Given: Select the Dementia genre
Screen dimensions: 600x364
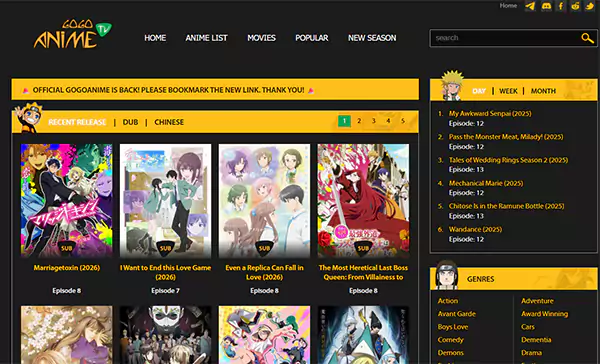Looking at the screenshot, I should (536, 340).
